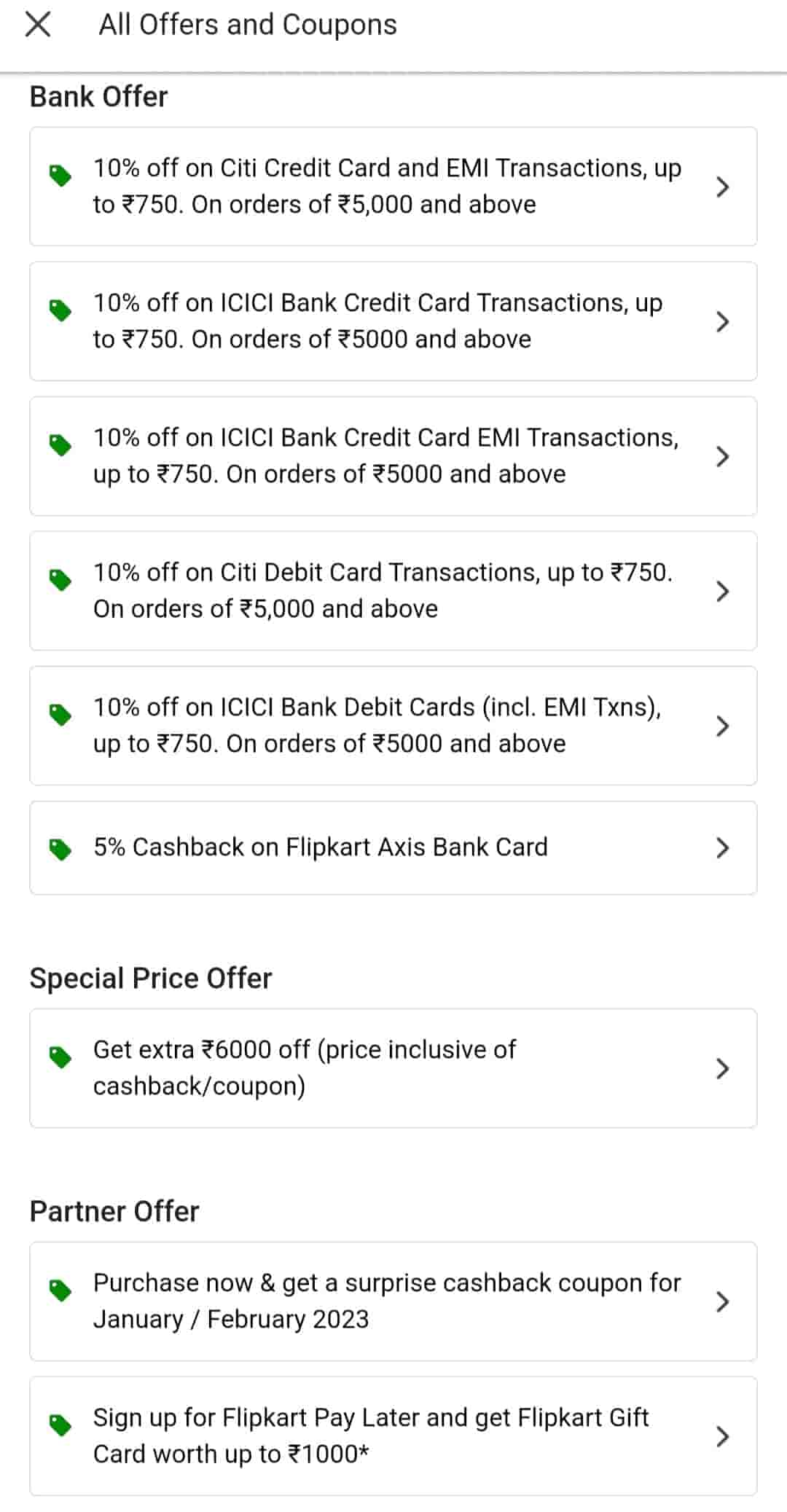Expand the extra ₹6000 off offer chevron
Screen dimensions: 787x1512
pyautogui.click(x=722, y=1068)
